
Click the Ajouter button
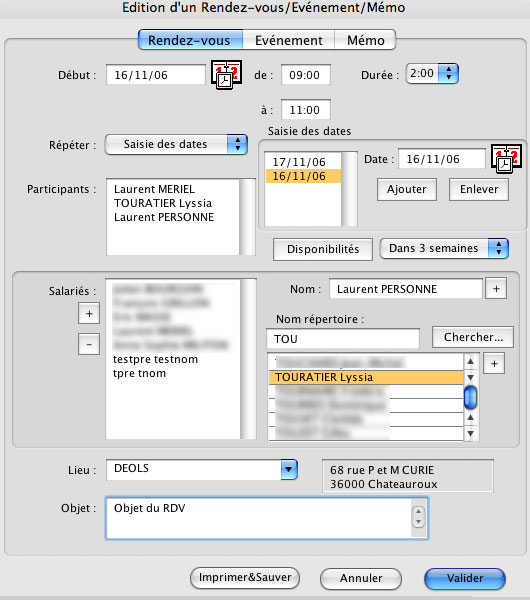(407, 189)
